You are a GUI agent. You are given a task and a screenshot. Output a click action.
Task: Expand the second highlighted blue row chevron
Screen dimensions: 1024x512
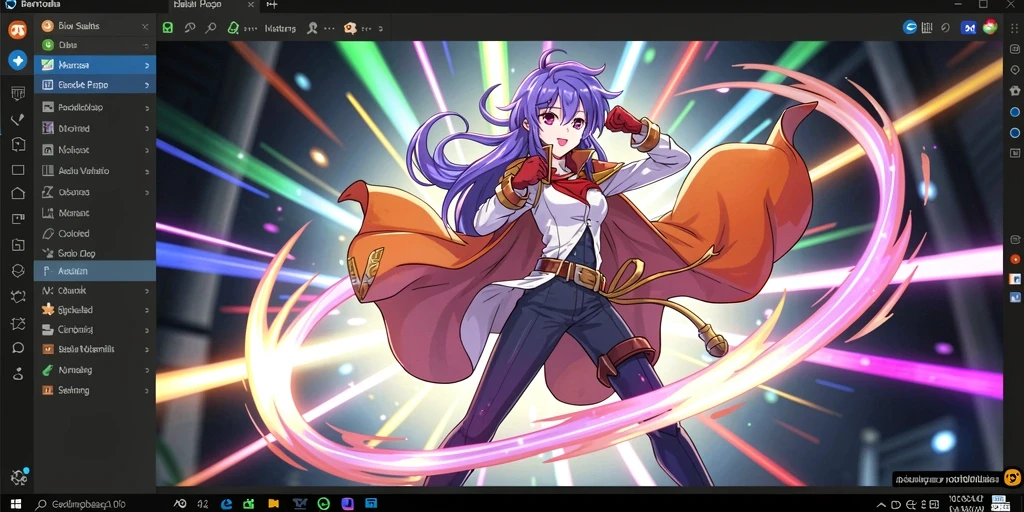(146, 85)
